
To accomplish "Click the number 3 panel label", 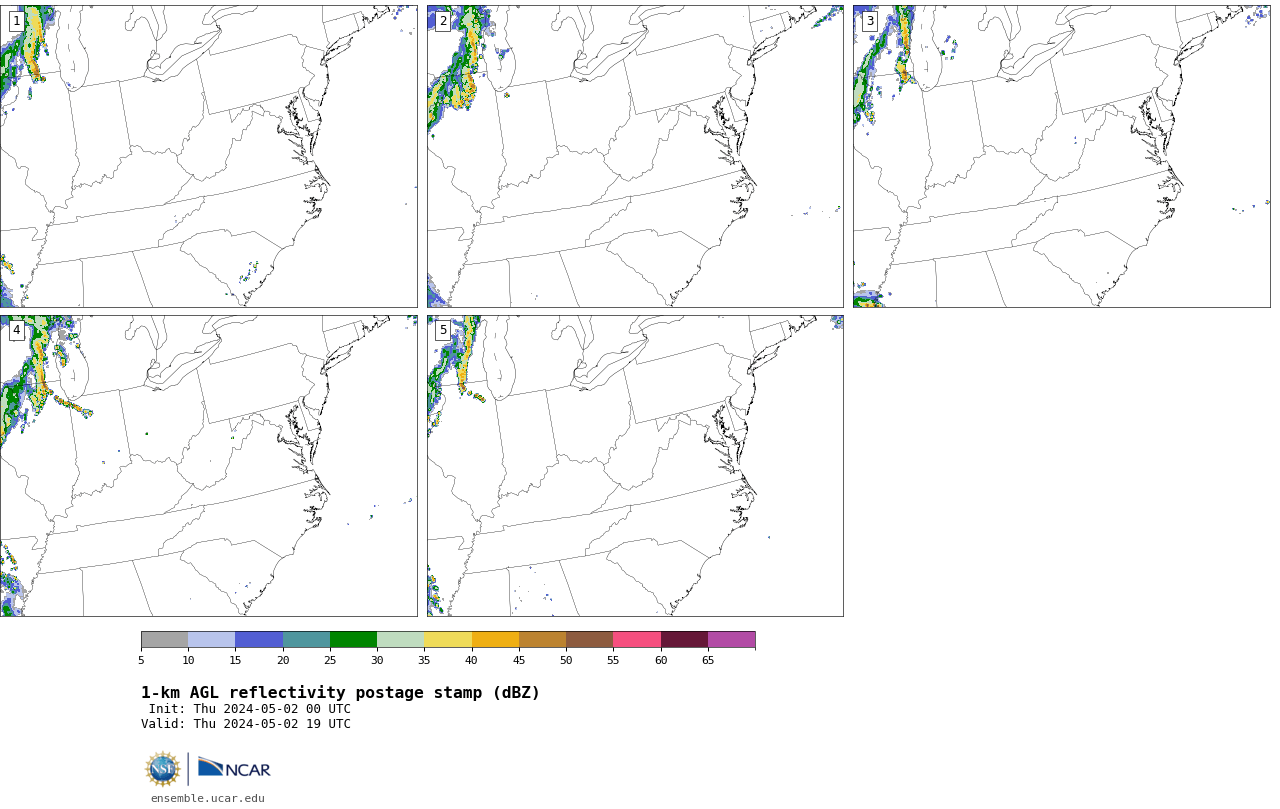I will pos(870,21).
